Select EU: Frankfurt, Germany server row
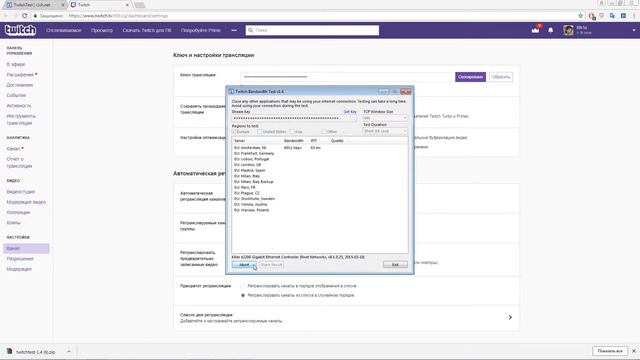This screenshot has width=640, height=360. pos(320,153)
